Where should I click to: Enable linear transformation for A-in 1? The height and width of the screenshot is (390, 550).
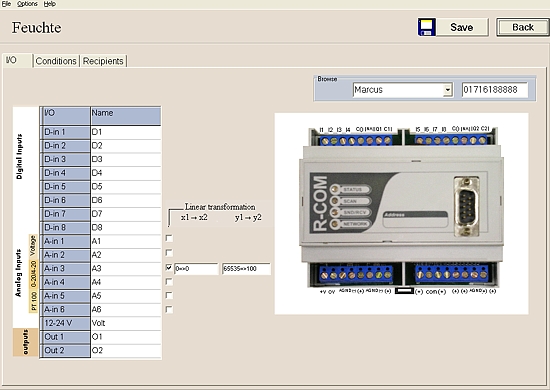pyautogui.click(x=169, y=238)
